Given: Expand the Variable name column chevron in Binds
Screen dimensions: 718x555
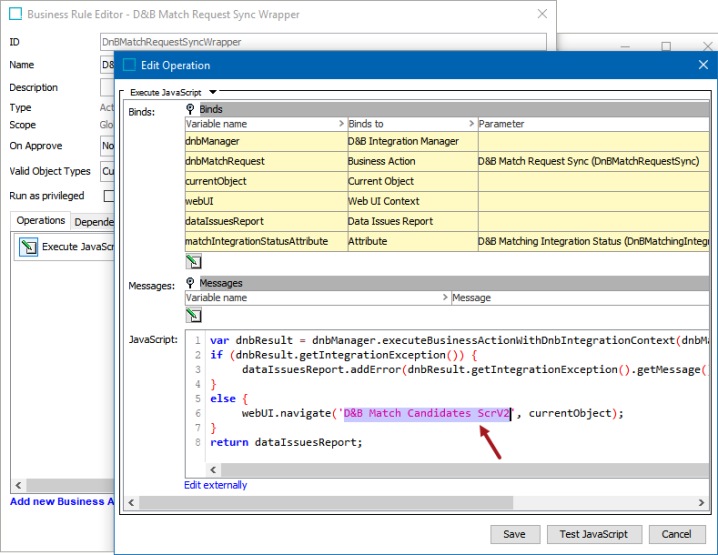Looking at the screenshot, I should 341,124.
